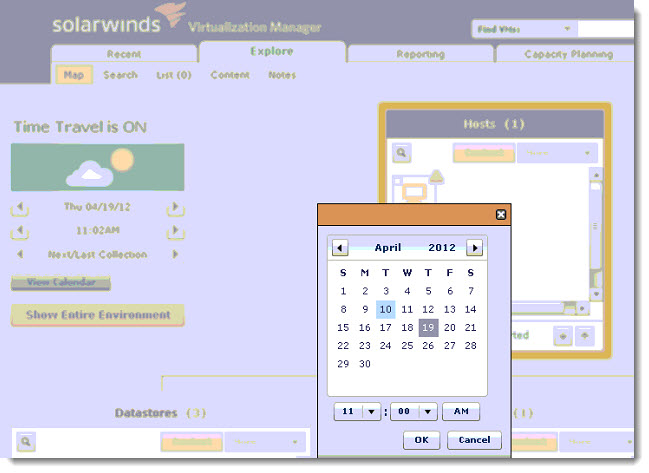This screenshot has width=649, height=473.
Task: Click the down-arrow button at Hosts panel bottom
Action: (563, 336)
